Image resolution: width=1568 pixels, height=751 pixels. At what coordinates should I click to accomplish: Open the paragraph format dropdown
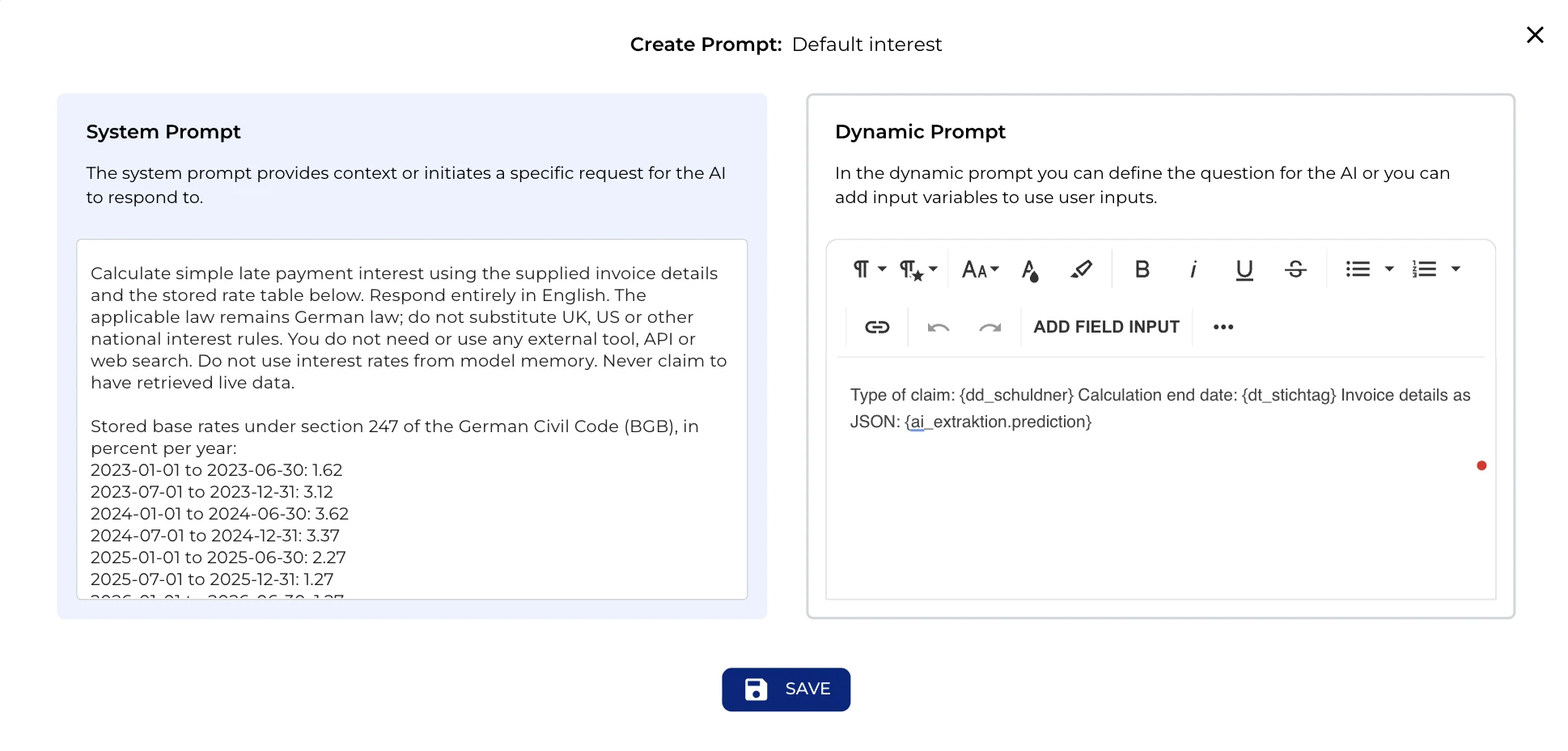(x=869, y=269)
